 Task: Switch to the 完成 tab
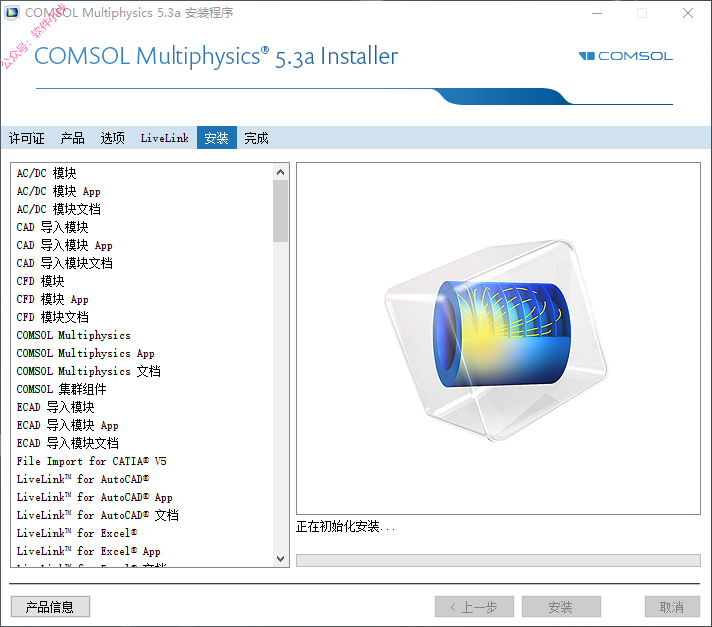point(256,138)
